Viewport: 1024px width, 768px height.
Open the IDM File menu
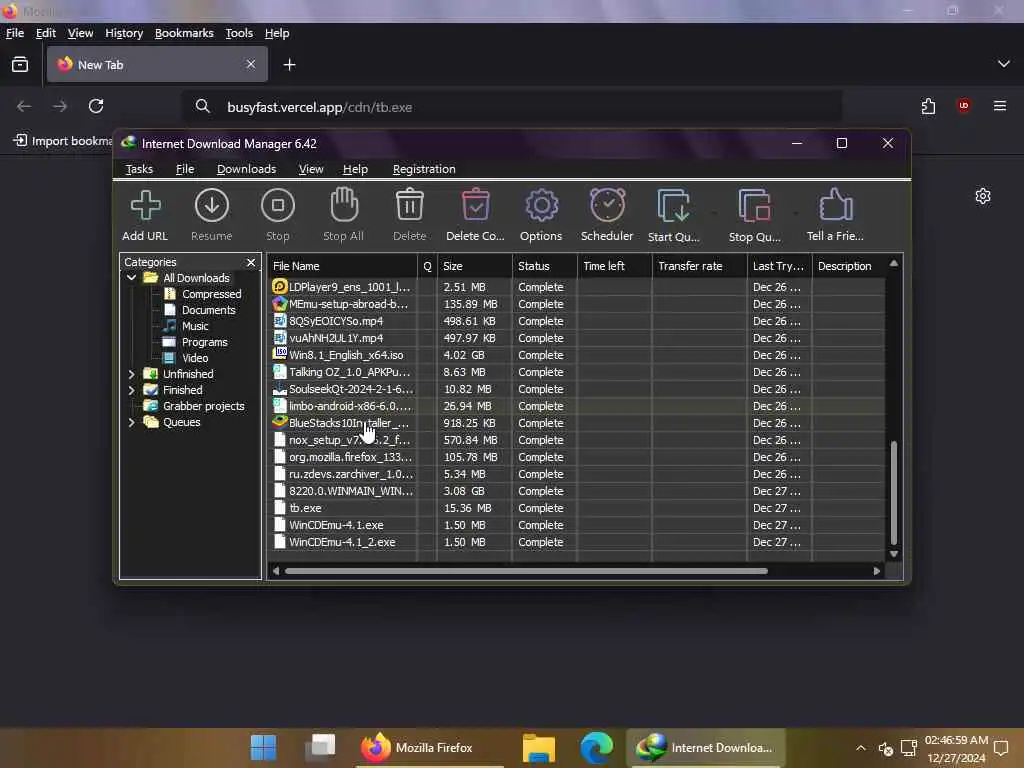(x=185, y=169)
